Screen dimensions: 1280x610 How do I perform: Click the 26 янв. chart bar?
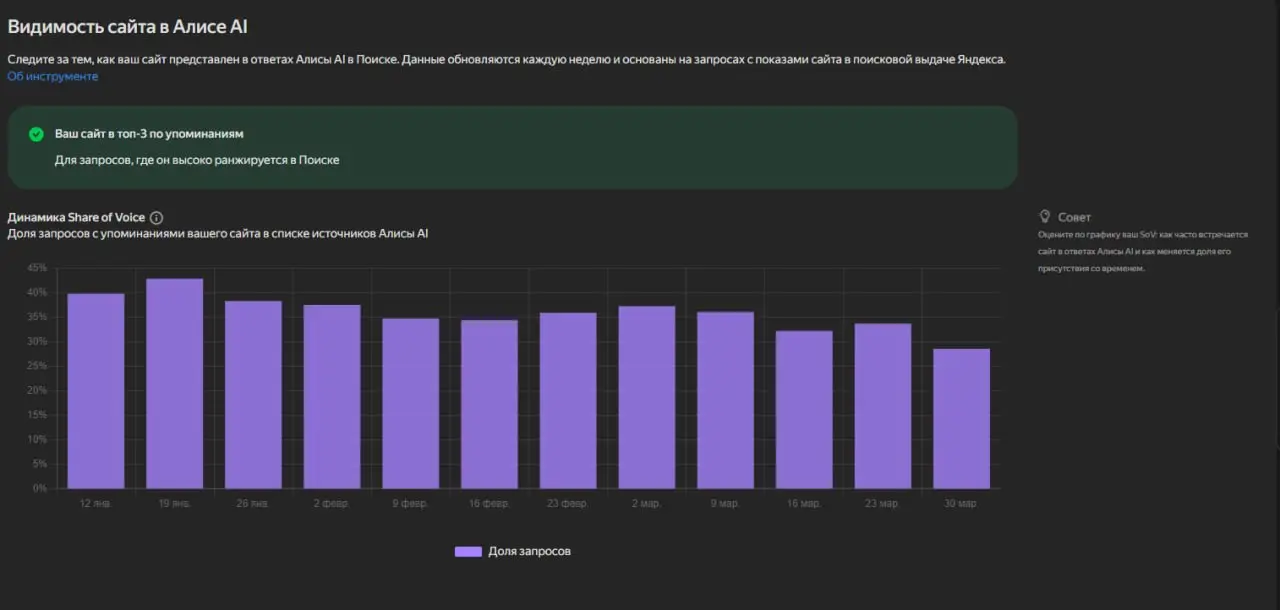[x=253, y=395]
